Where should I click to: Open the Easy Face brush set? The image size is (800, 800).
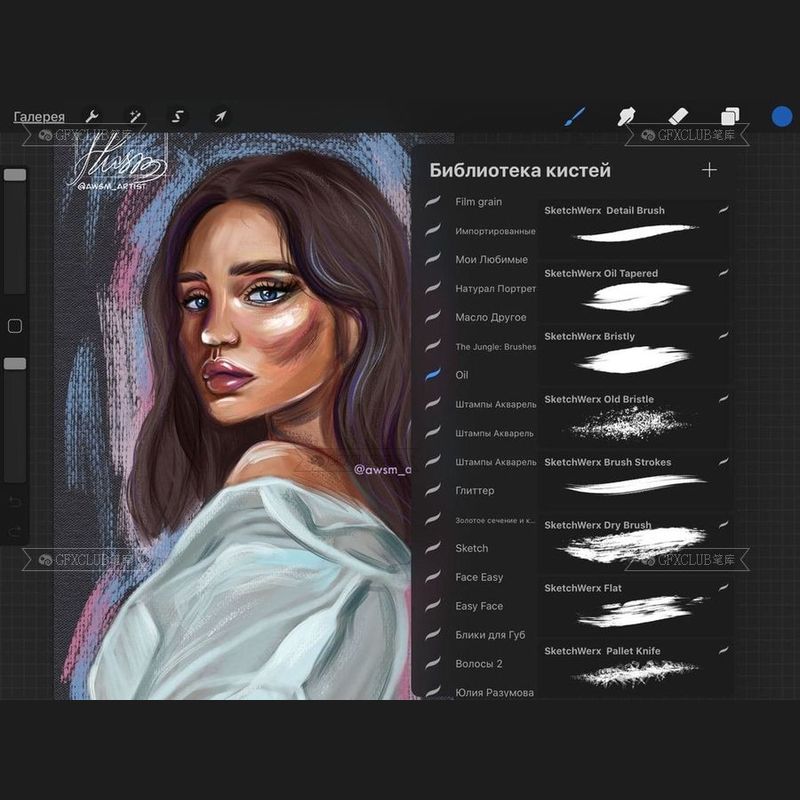coord(480,606)
